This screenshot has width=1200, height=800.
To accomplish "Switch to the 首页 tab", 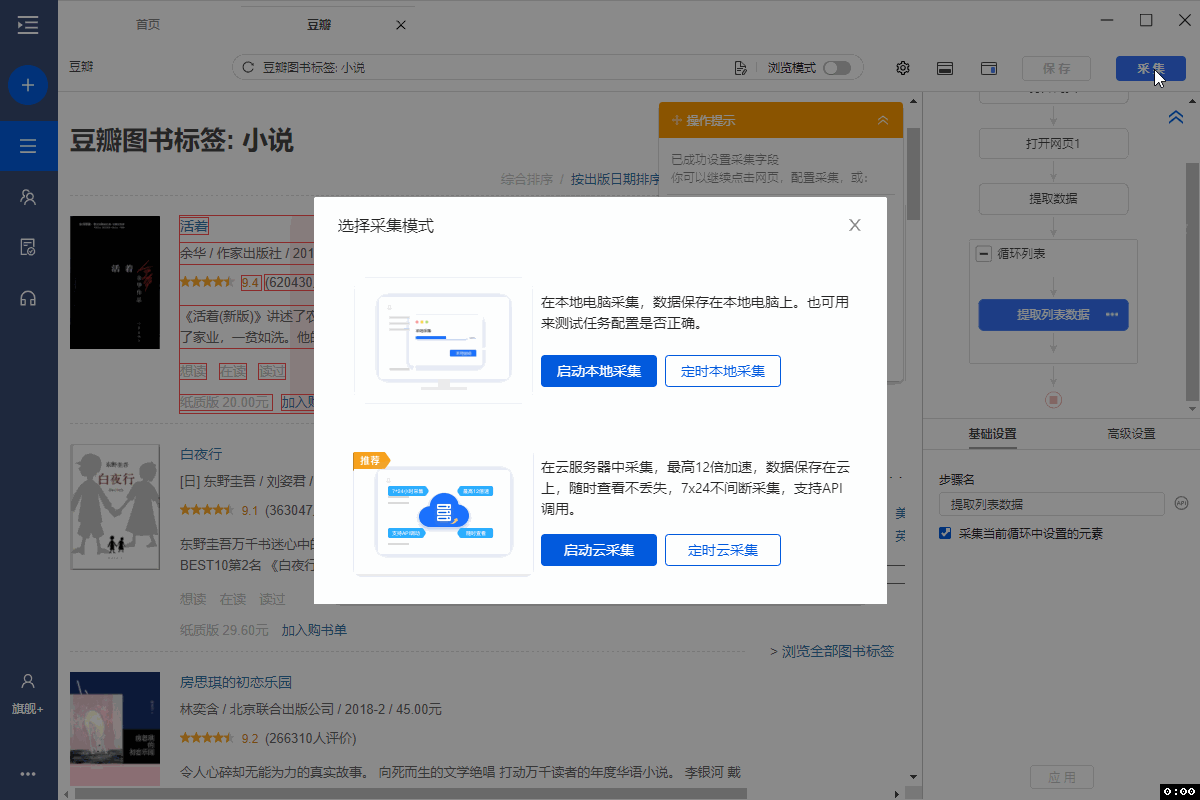I will tap(148, 25).
